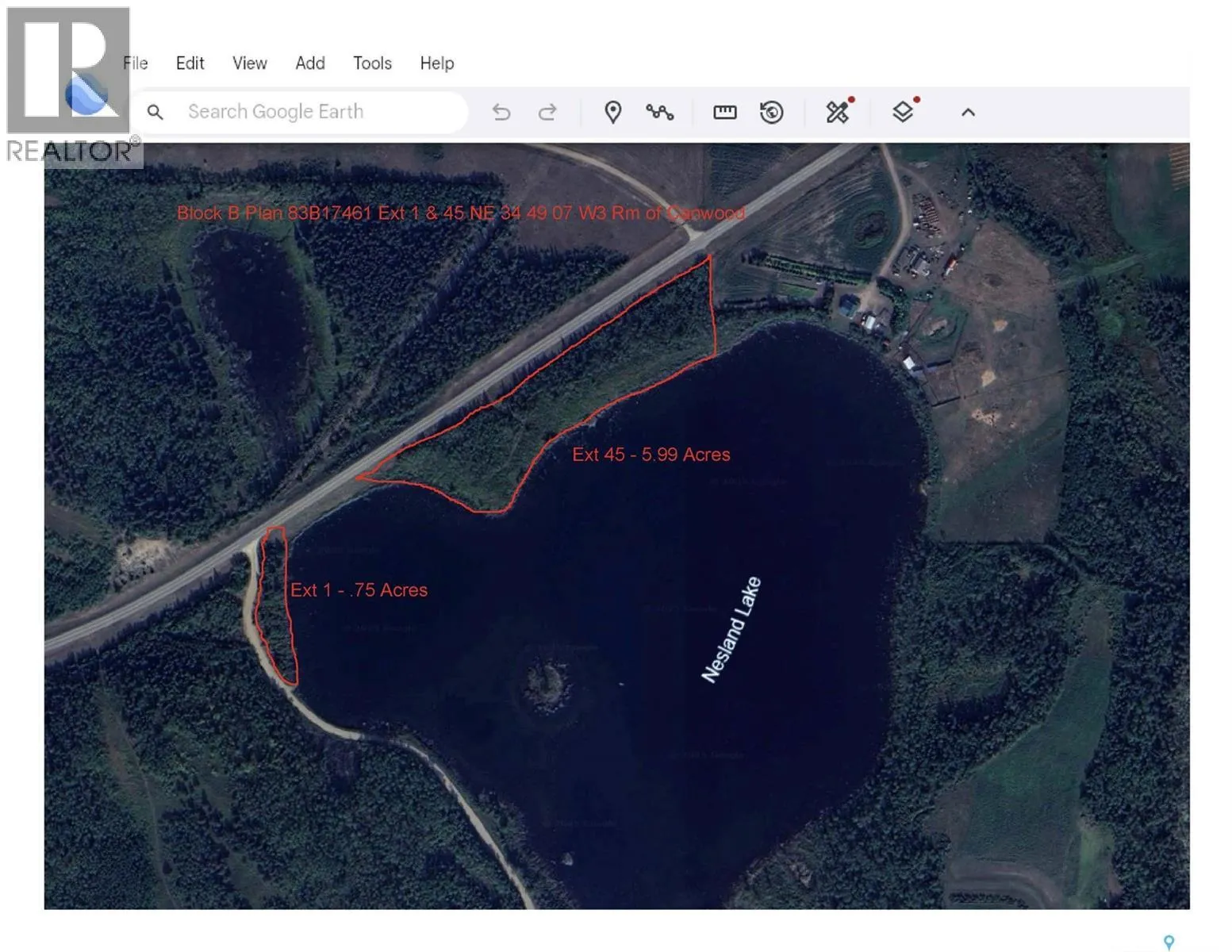This screenshot has width=1232, height=952.
Task: Toggle historical imagery view off
Action: 770,112
